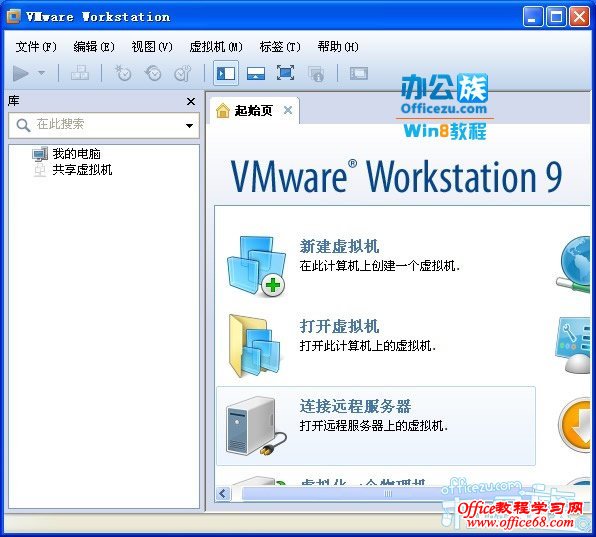Open the 虚拟机(M) menu
596x537 pixels.
pos(216,47)
